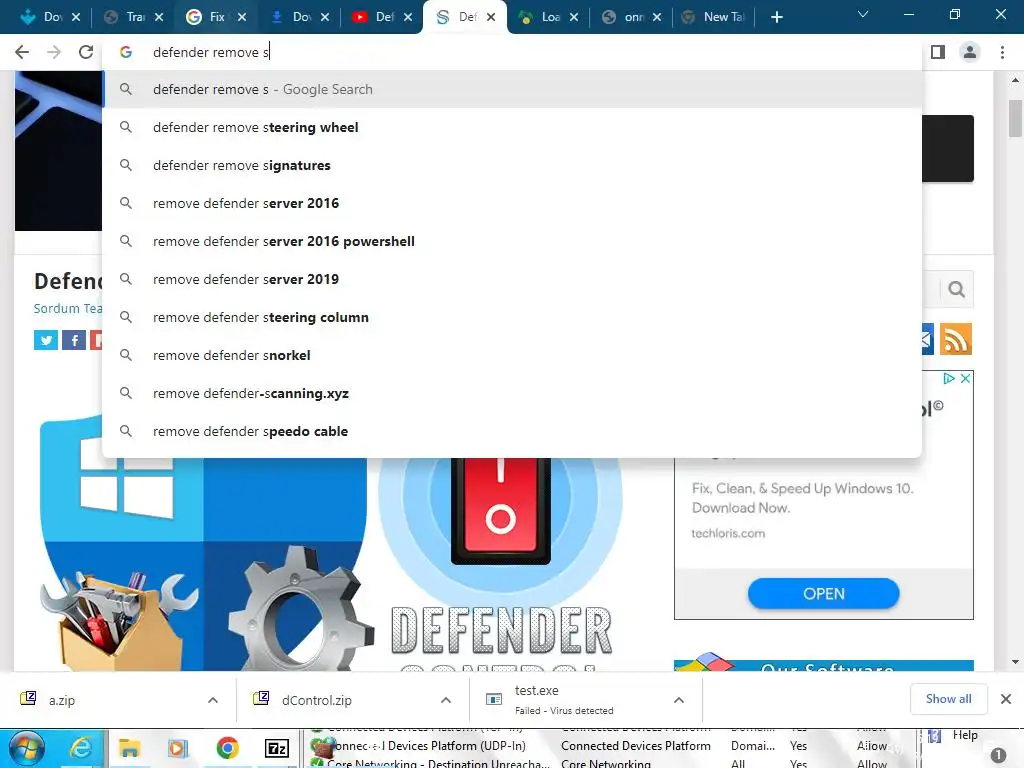Viewport: 1024px width, 768px height.
Task: Select 'remove defender server 2019' suggestion
Action: pyautogui.click(x=512, y=279)
